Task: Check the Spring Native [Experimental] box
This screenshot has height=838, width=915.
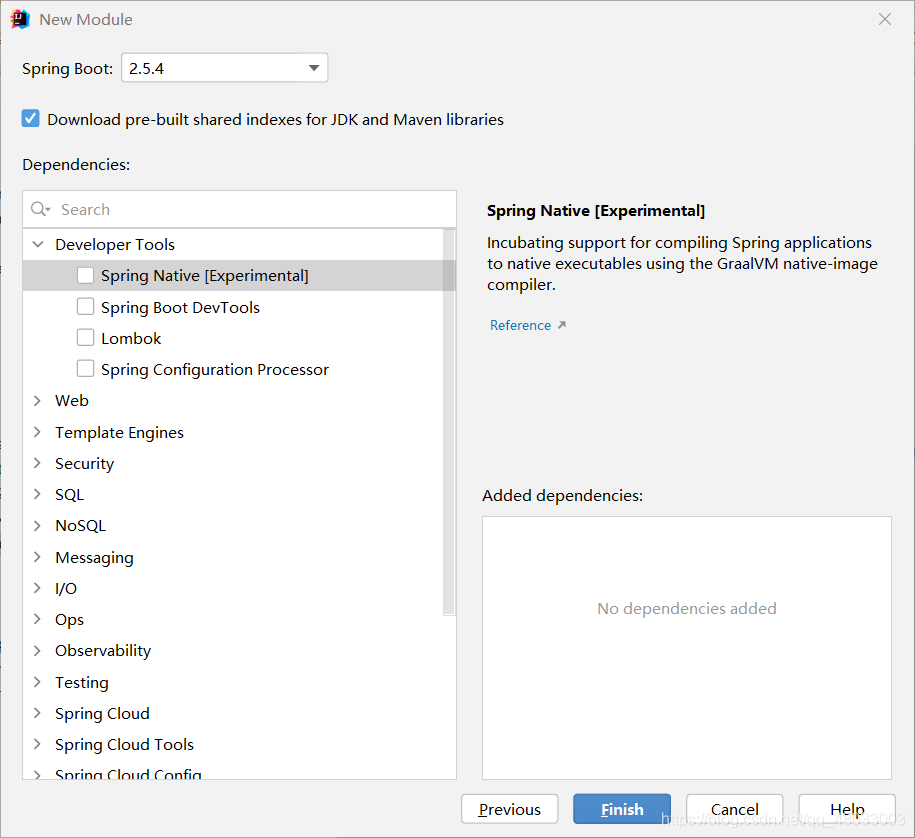Action: (85, 275)
